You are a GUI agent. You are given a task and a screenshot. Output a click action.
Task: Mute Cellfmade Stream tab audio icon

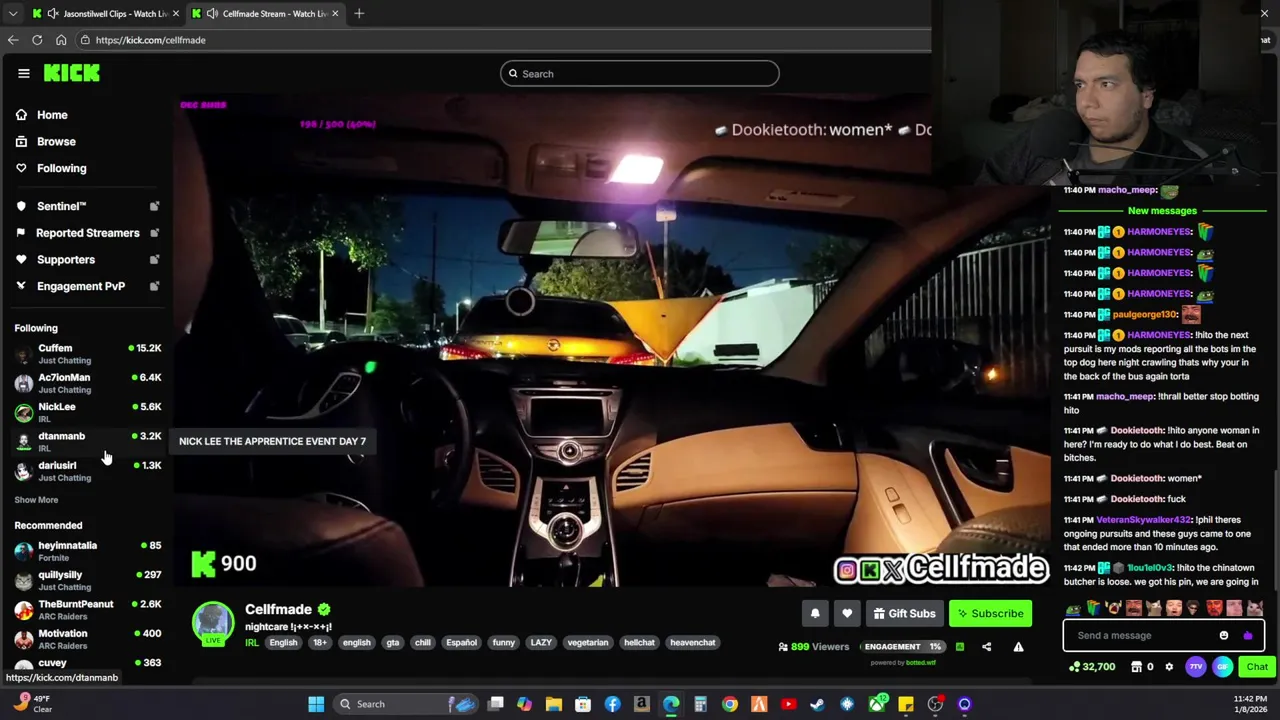(x=212, y=13)
